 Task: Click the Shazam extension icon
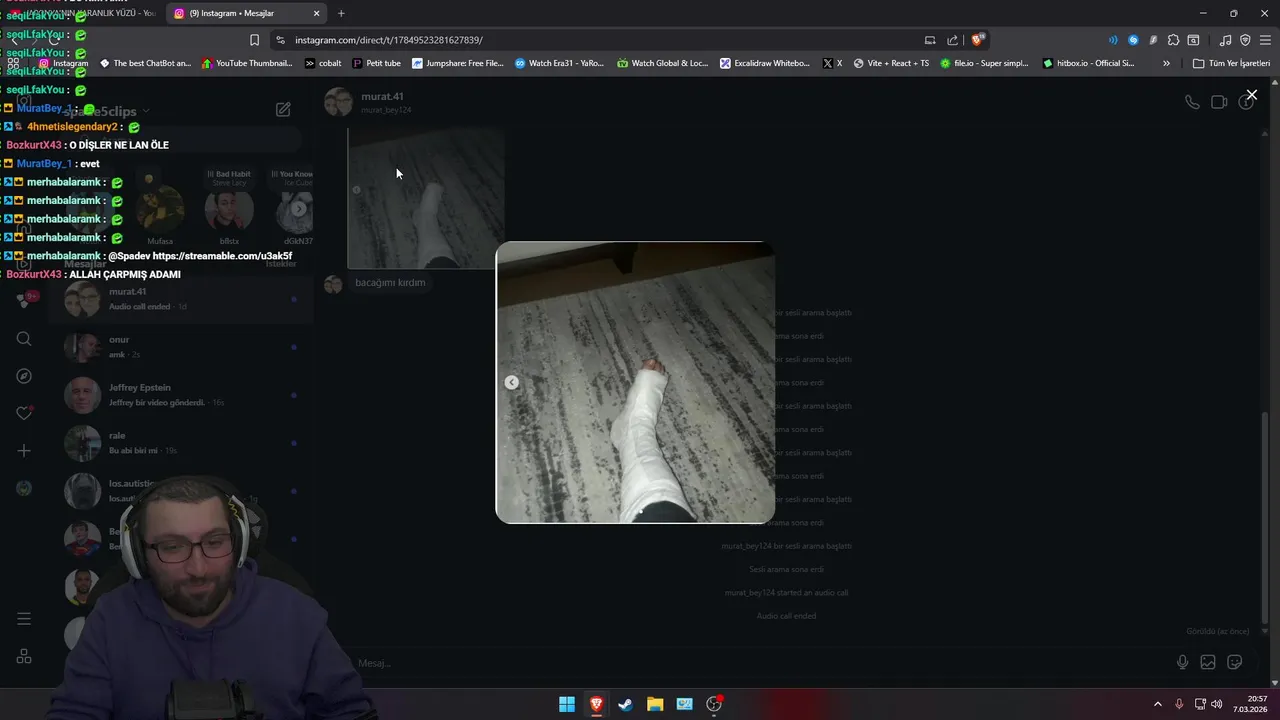(1133, 40)
